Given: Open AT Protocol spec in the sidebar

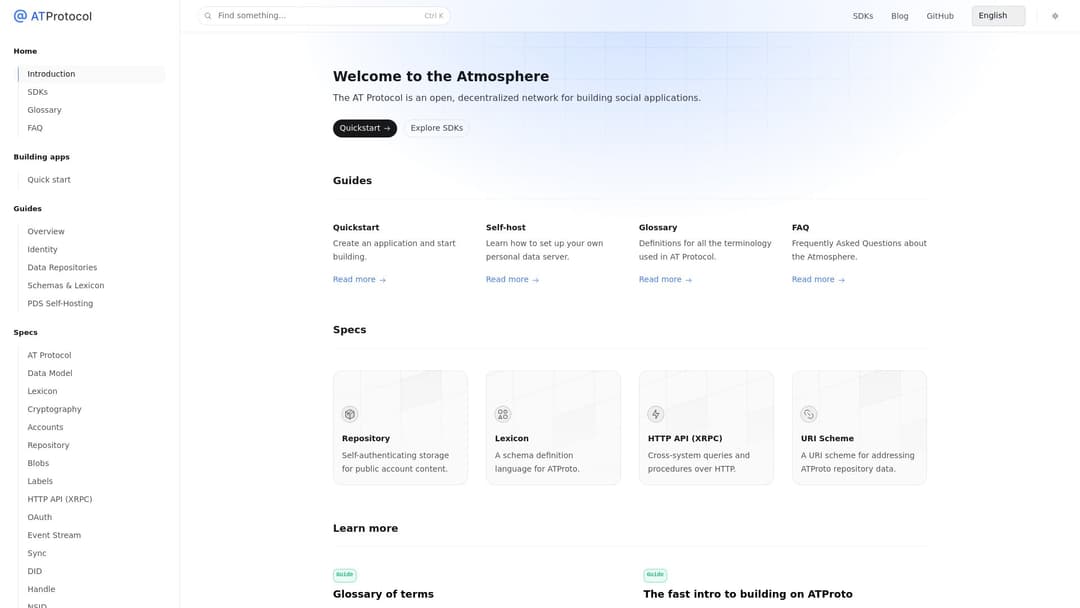Looking at the screenshot, I should 49,355.
